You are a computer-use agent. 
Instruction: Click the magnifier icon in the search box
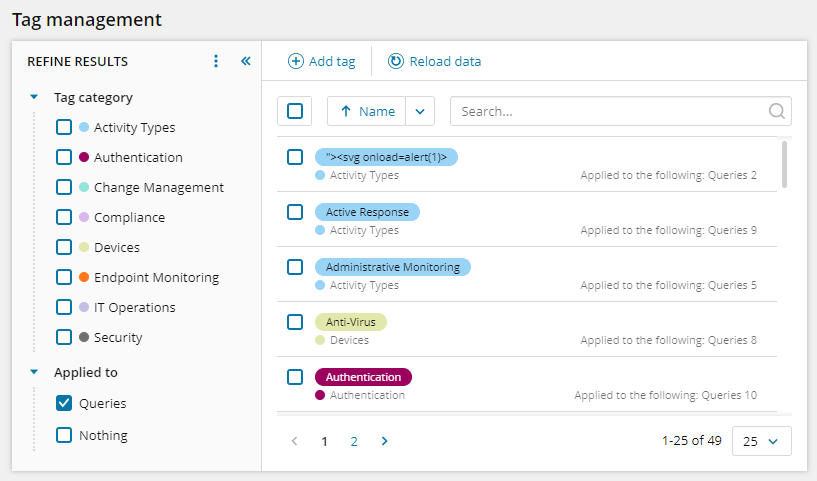click(776, 111)
